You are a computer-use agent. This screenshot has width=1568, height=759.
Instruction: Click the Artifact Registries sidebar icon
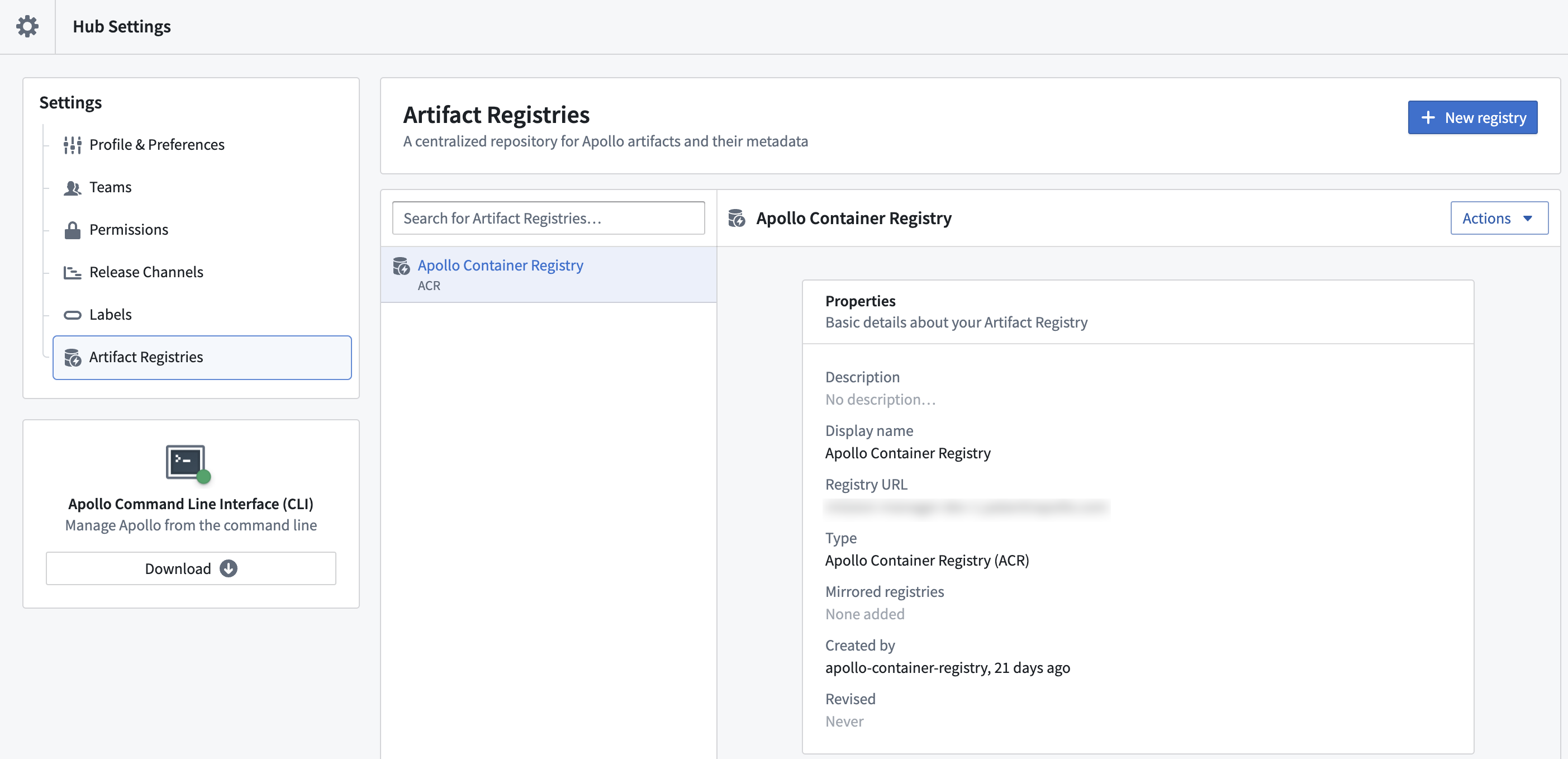73,357
